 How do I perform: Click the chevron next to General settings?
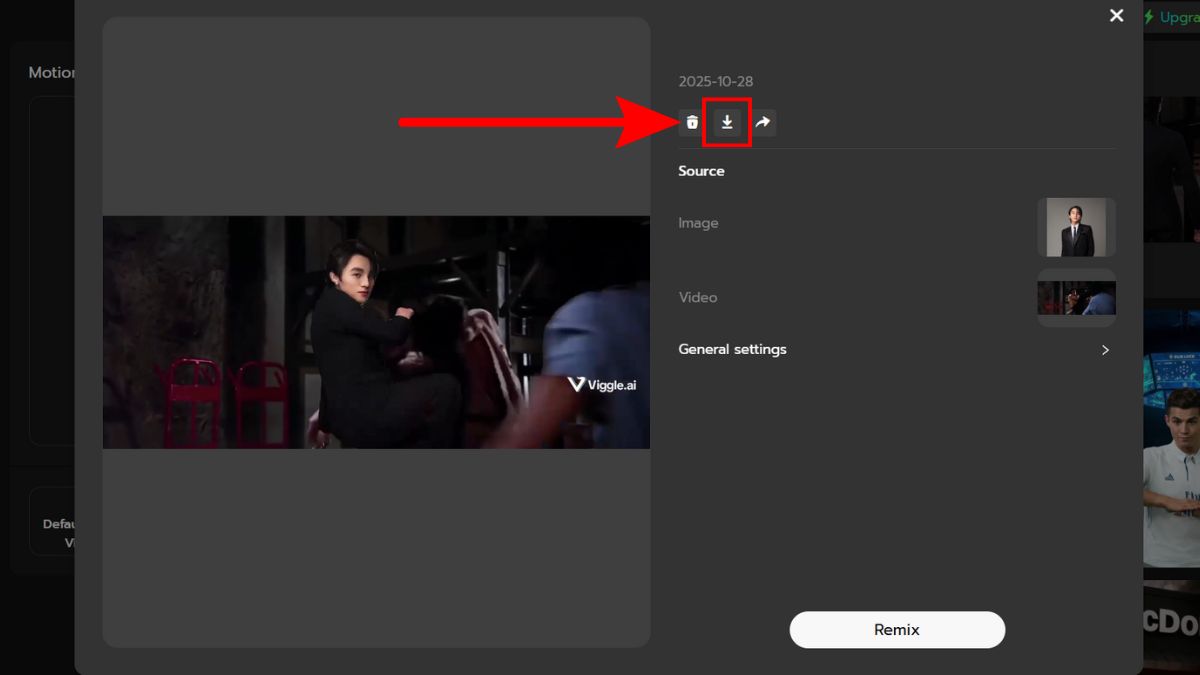(x=1105, y=350)
